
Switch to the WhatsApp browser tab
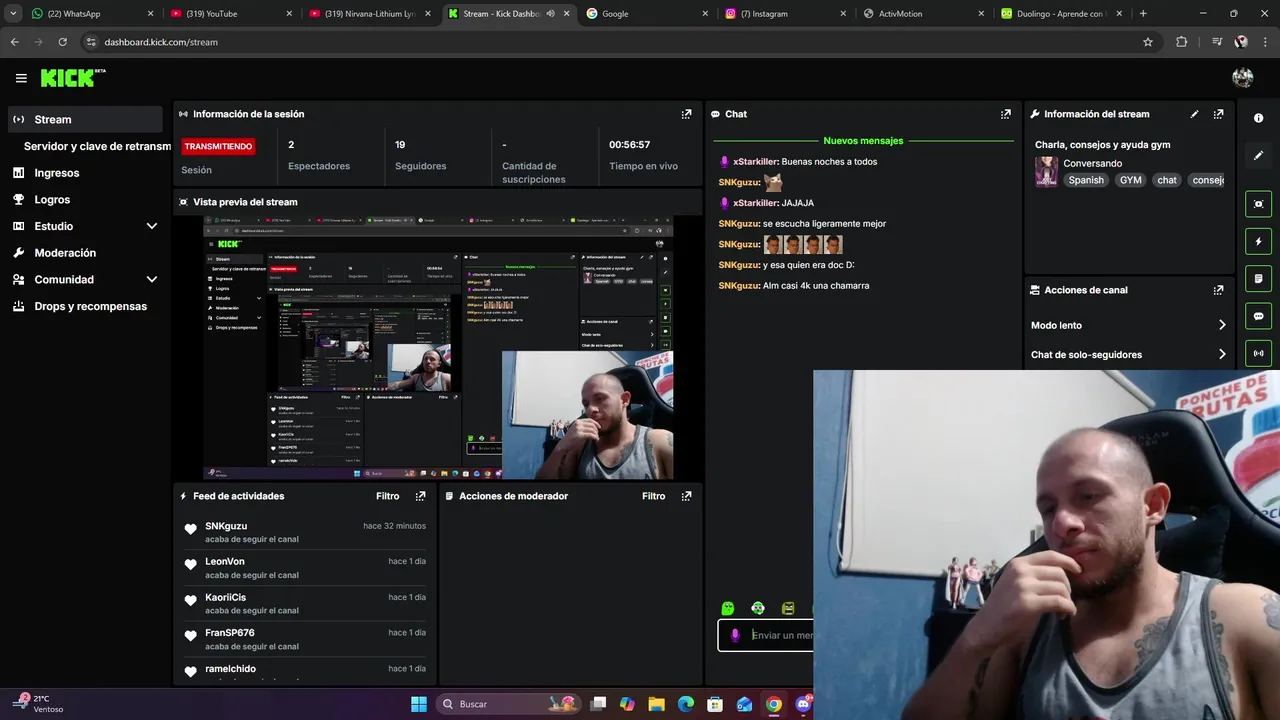[92, 14]
